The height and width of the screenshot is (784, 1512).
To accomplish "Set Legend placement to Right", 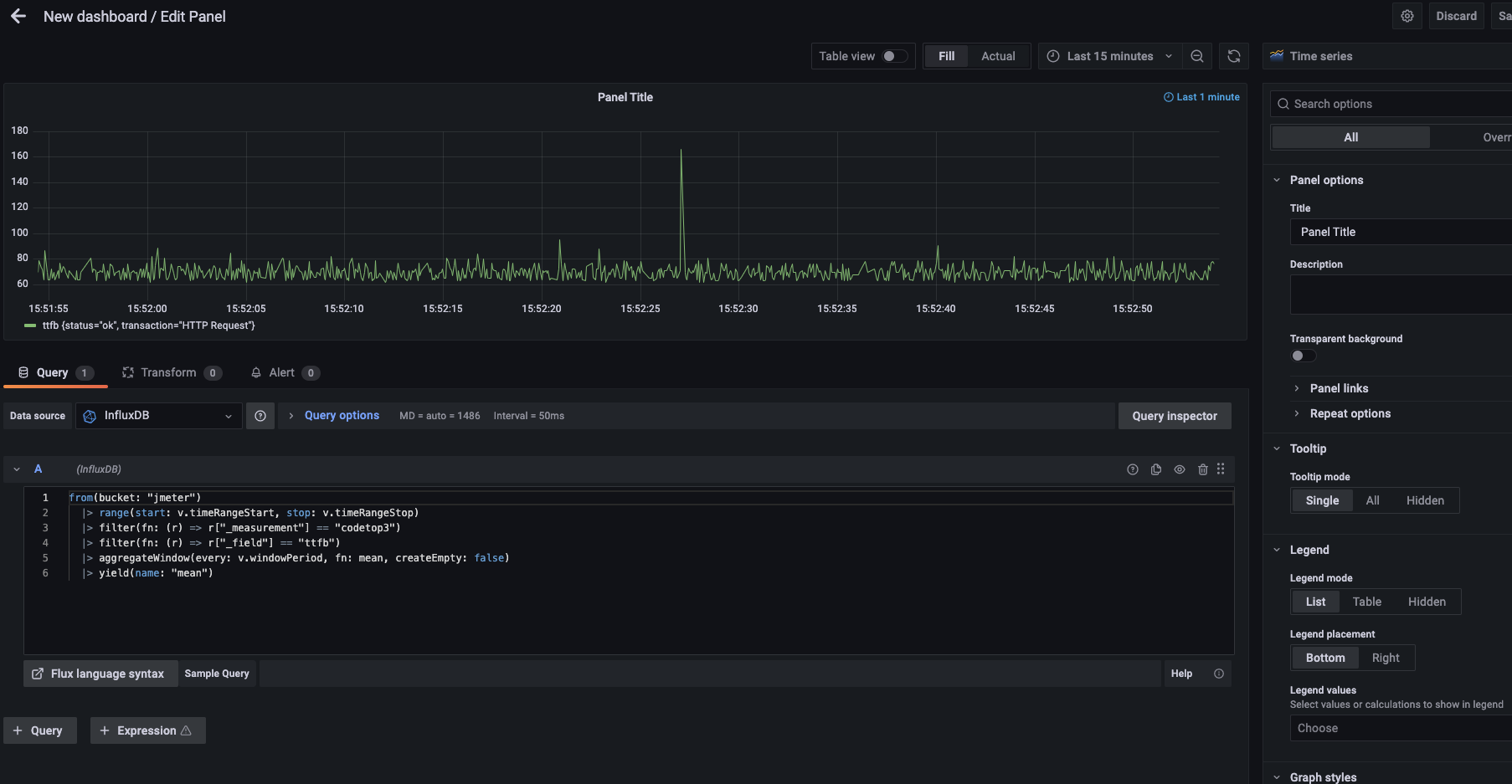I will click(x=1386, y=658).
